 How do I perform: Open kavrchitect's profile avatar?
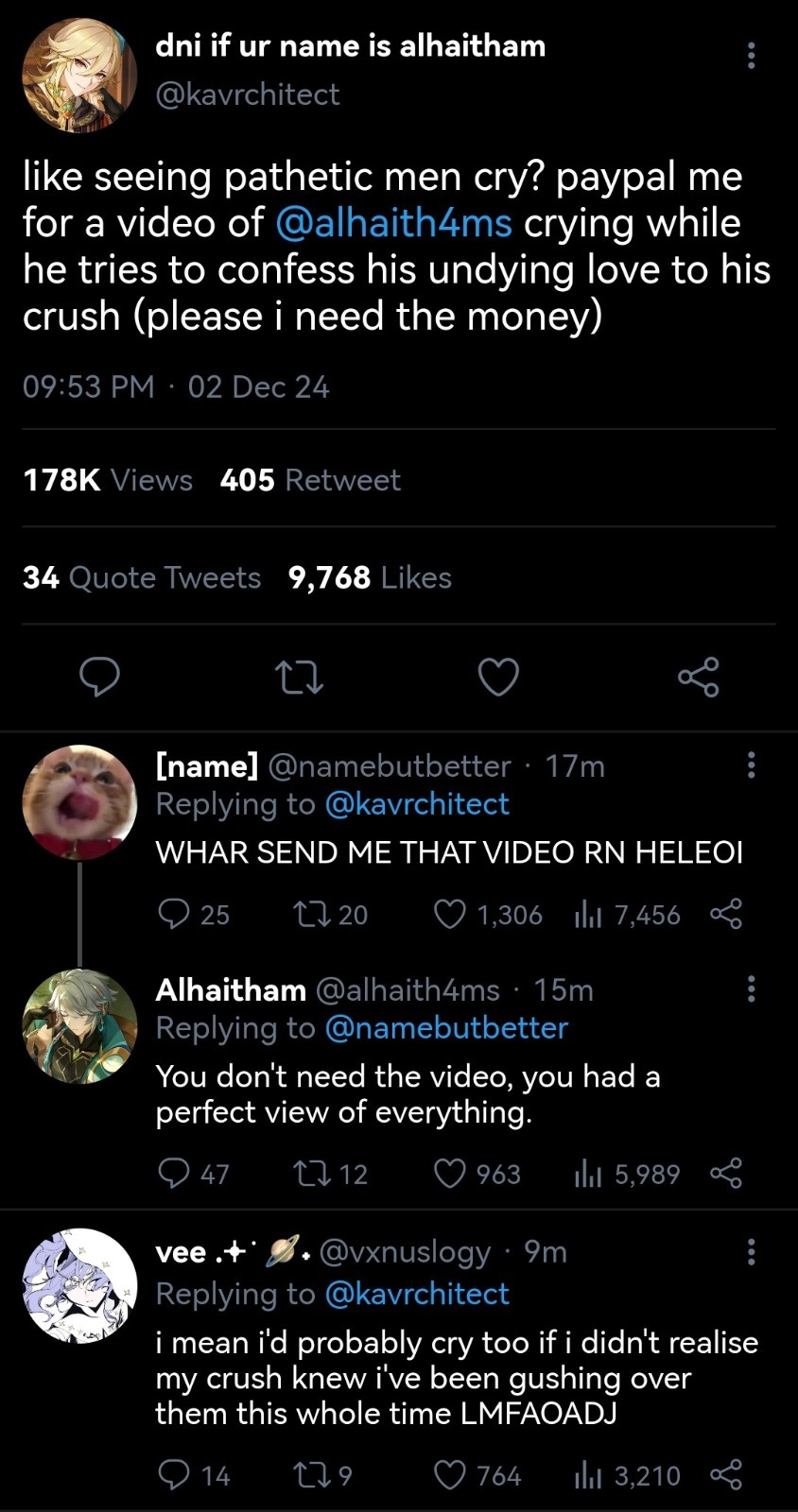coord(80,76)
